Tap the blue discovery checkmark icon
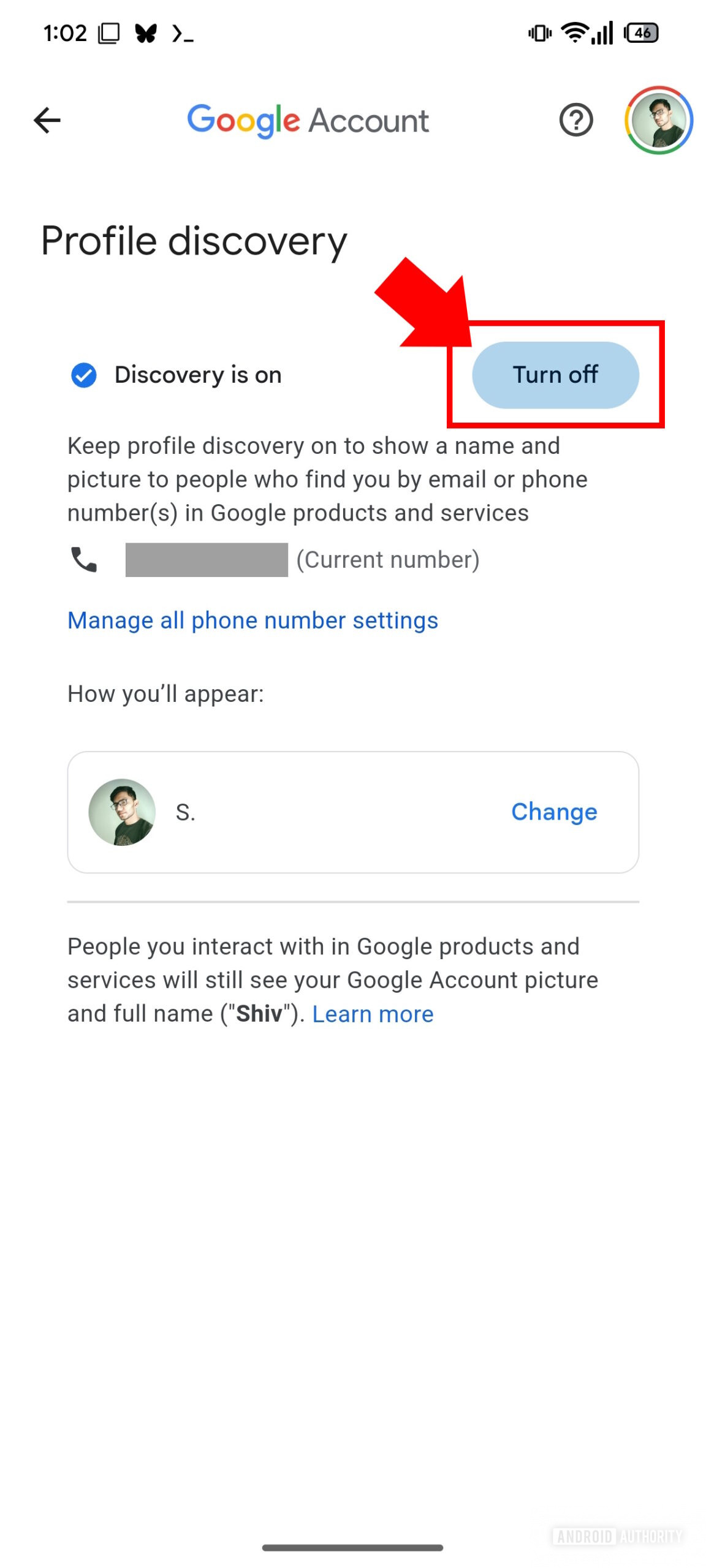Viewport: 706px width, 1568px height. tap(84, 375)
